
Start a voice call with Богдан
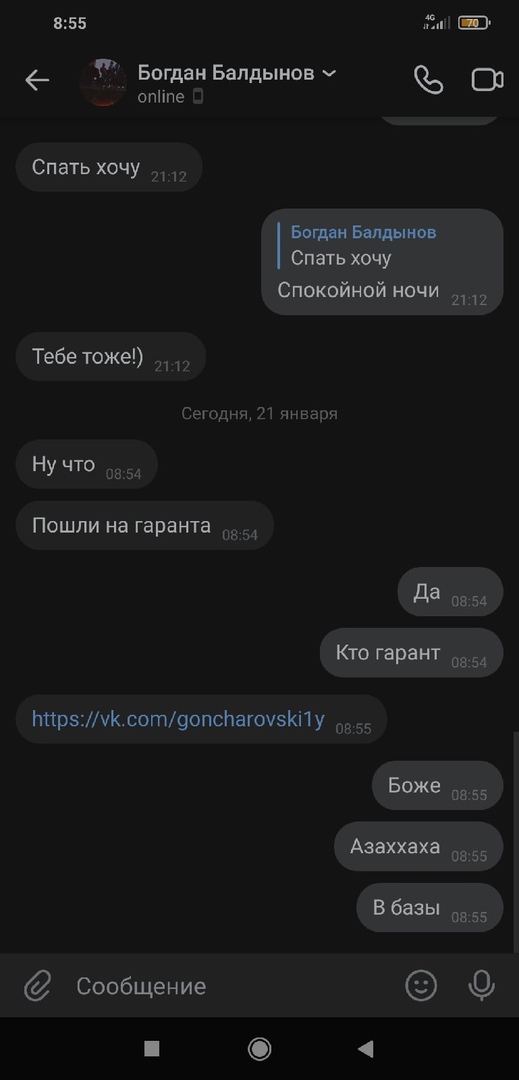(428, 80)
